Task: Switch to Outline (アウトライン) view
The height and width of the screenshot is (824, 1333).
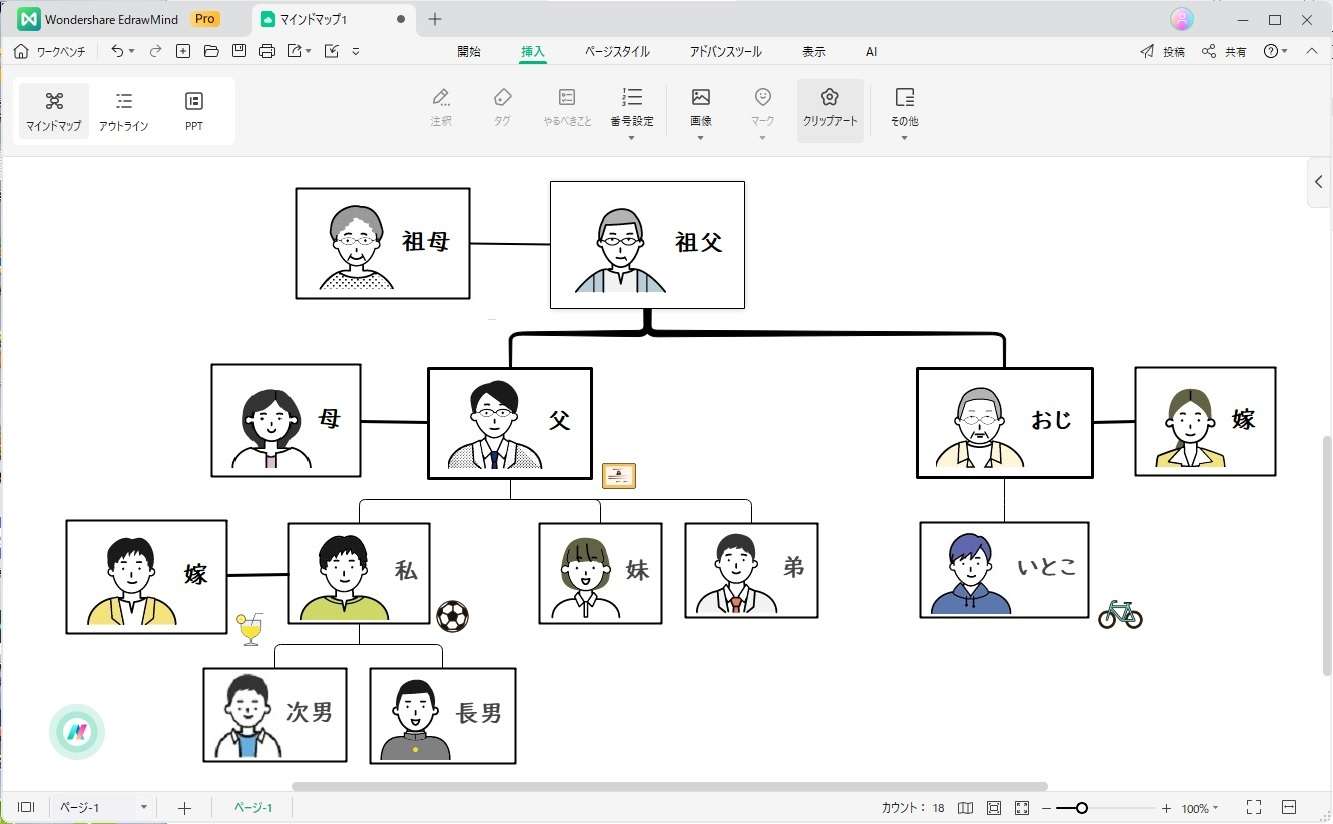Action: [x=123, y=110]
